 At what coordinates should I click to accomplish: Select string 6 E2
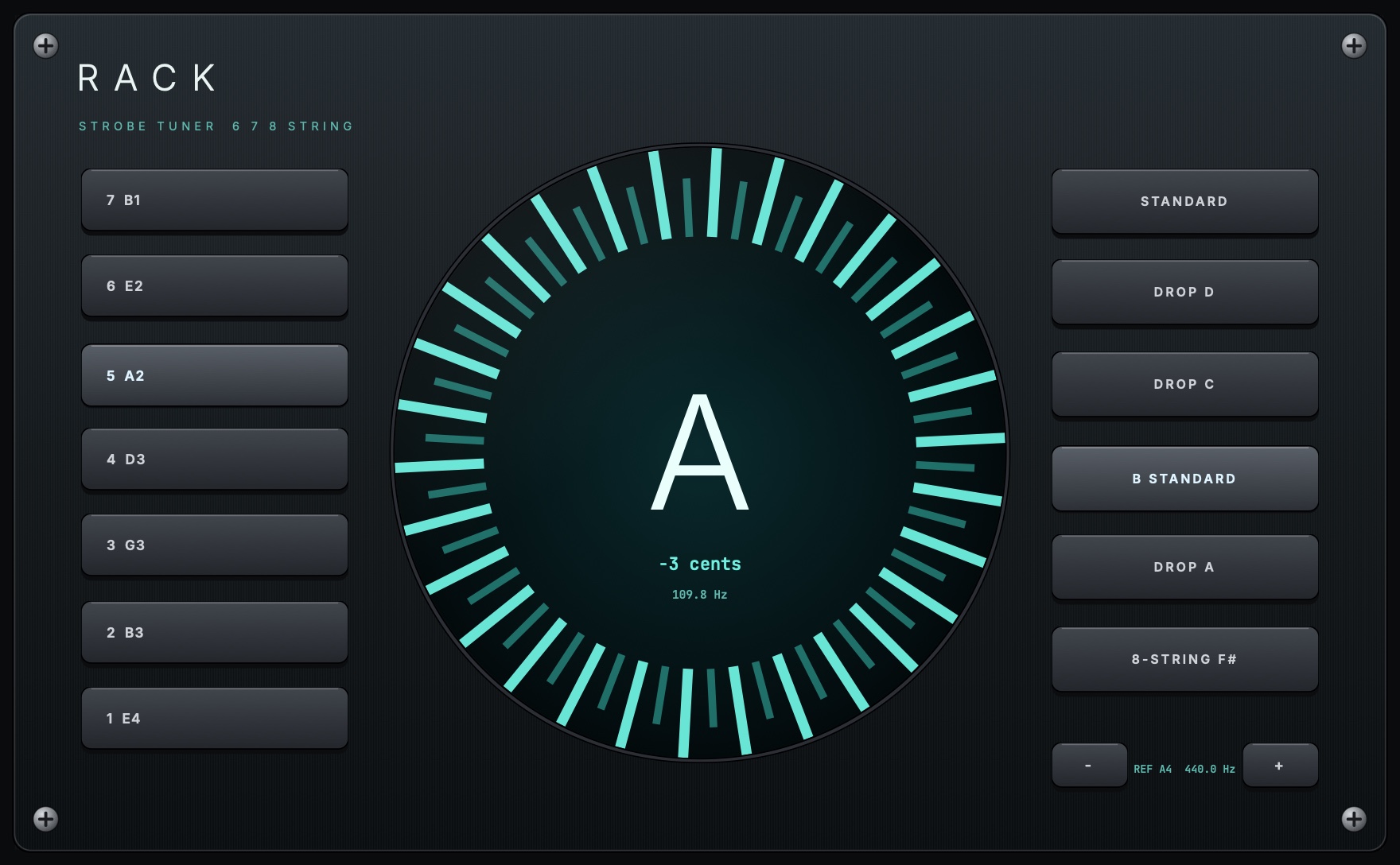coord(215,285)
